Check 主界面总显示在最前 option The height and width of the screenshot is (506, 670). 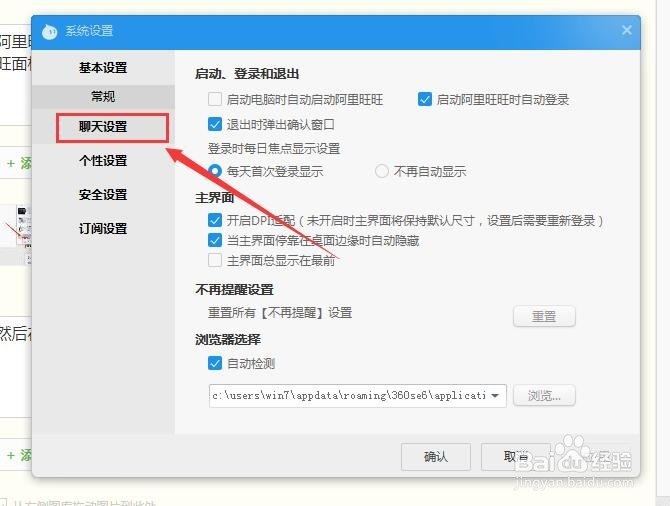[x=215, y=260]
